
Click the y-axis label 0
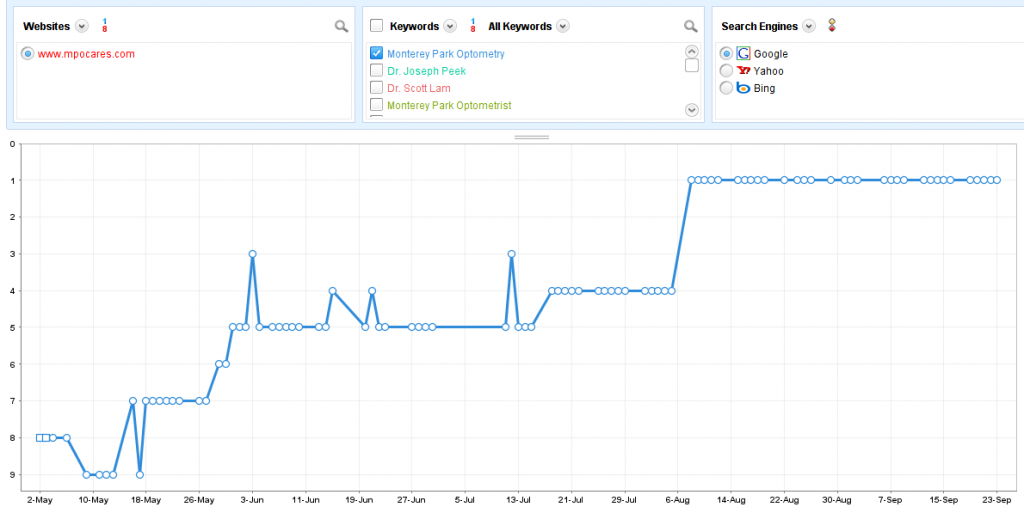[x=12, y=144]
